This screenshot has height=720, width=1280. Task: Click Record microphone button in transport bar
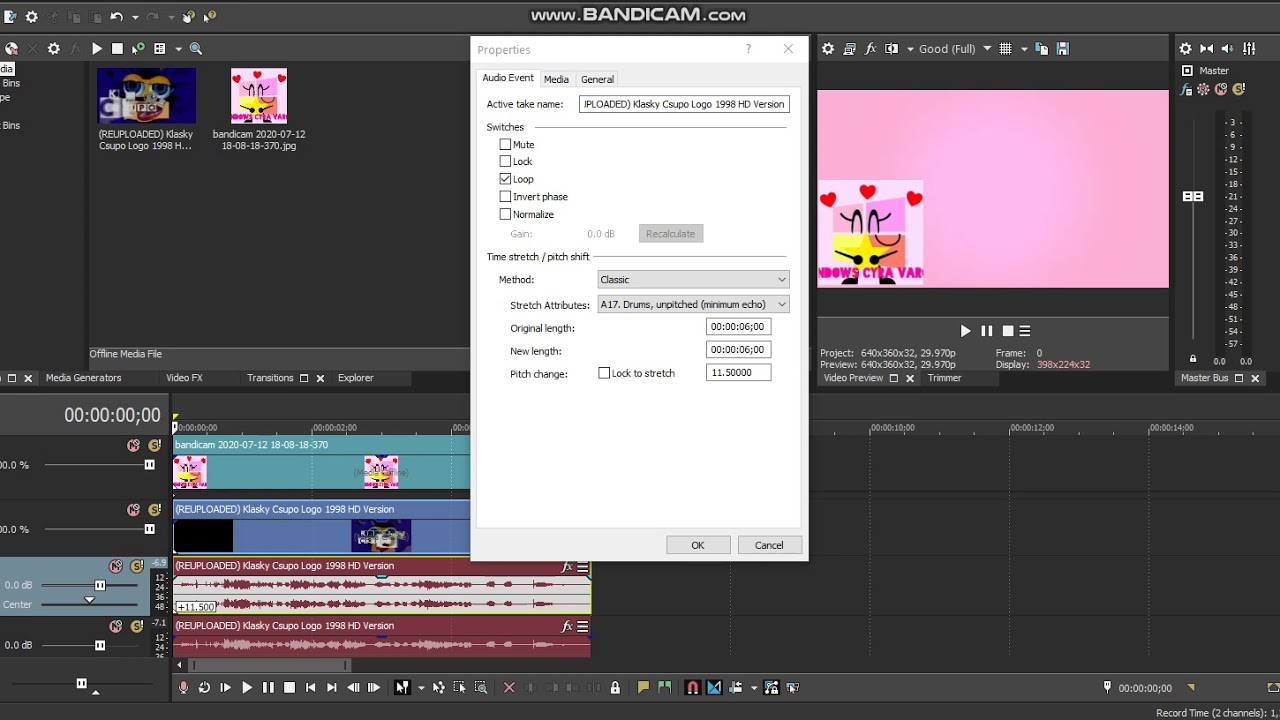pyautogui.click(x=183, y=687)
